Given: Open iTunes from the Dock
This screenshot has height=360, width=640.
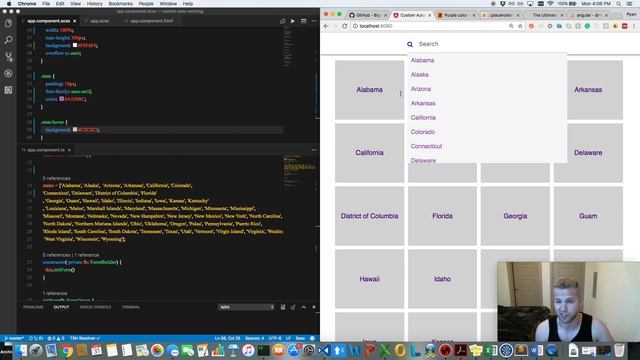Looking at the screenshot, I should pyautogui.click(x=248, y=351).
